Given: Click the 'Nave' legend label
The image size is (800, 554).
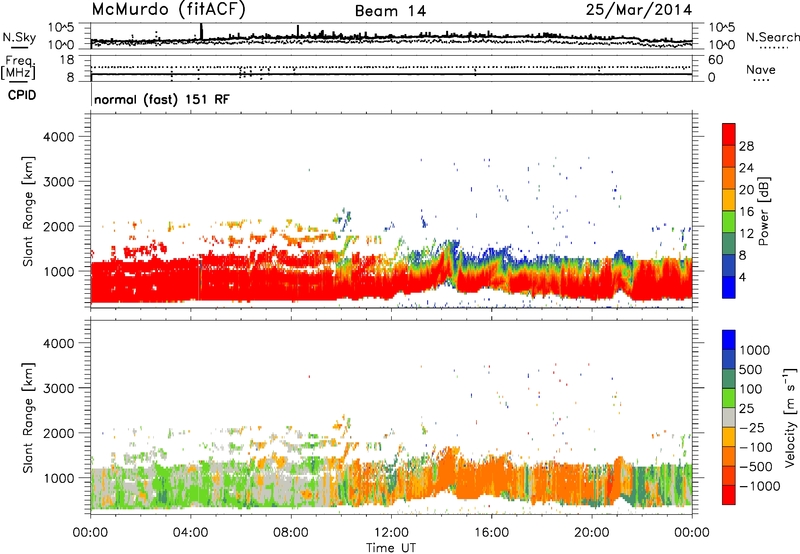Looking at the screenshot, I should pyautogui.click(x=761, y=69).
